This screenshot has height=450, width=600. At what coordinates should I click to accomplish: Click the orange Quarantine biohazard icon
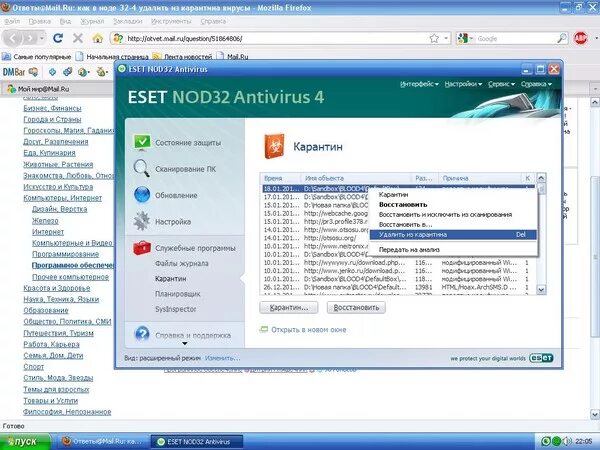pyautogui.click(x=274, y=146)
